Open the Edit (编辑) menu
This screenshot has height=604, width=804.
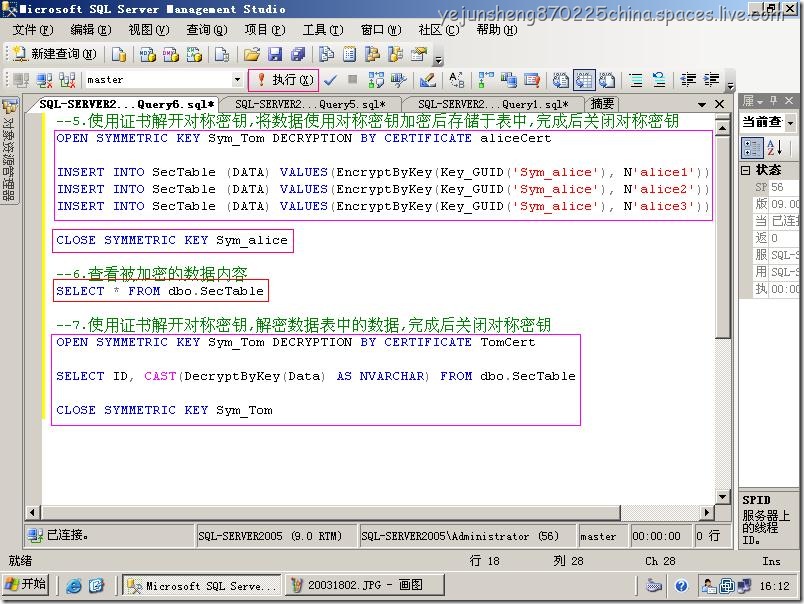coord(91,30)
